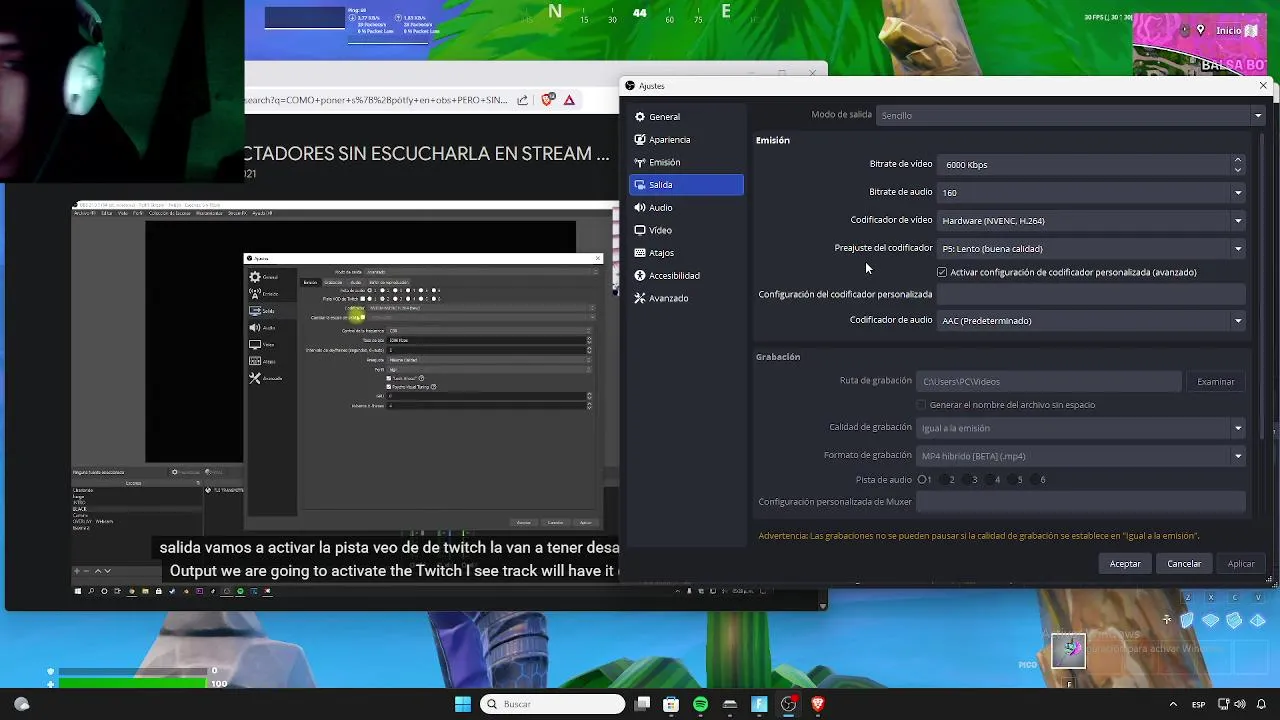
Task: Increase the Bitrate de vídeo value
Action: (x=1238, y=160)
